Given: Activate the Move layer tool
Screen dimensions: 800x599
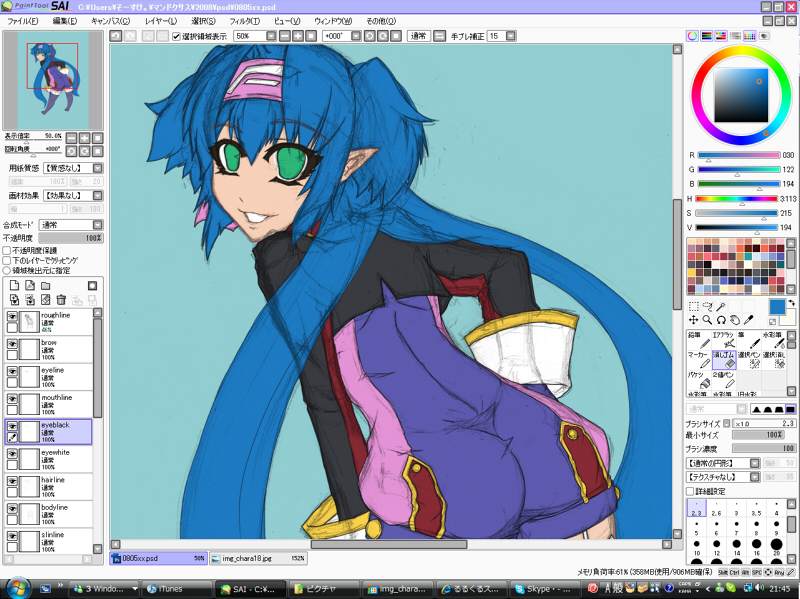Looking at the screenshot, I should (693, 320).
